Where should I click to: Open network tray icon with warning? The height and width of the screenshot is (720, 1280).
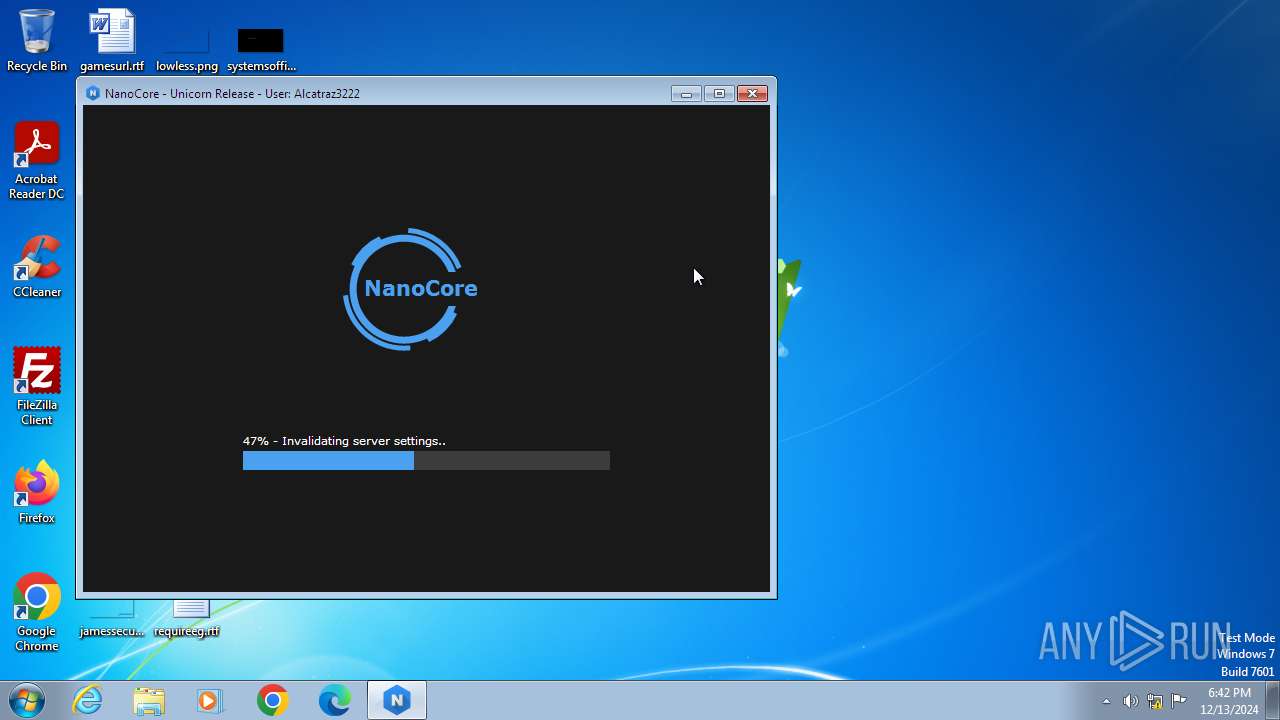1154,701
